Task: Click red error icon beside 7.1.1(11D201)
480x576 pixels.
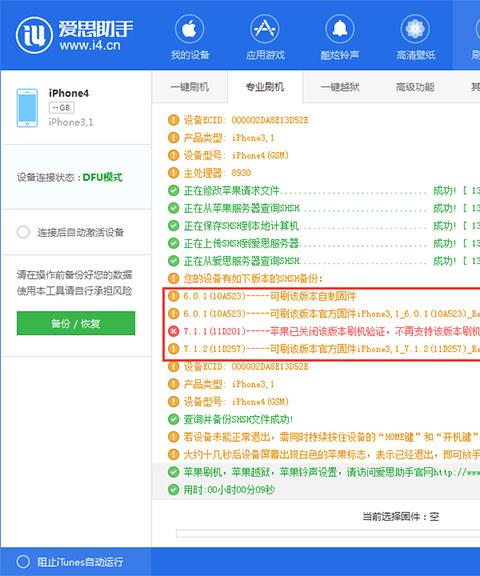Action: 173,331
